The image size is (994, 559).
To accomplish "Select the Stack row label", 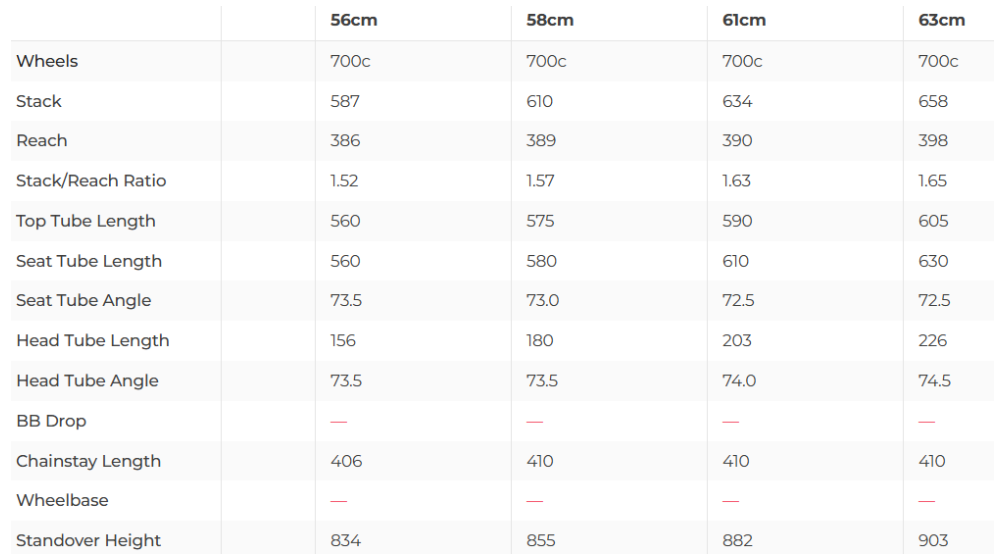I will click(39, 101).
